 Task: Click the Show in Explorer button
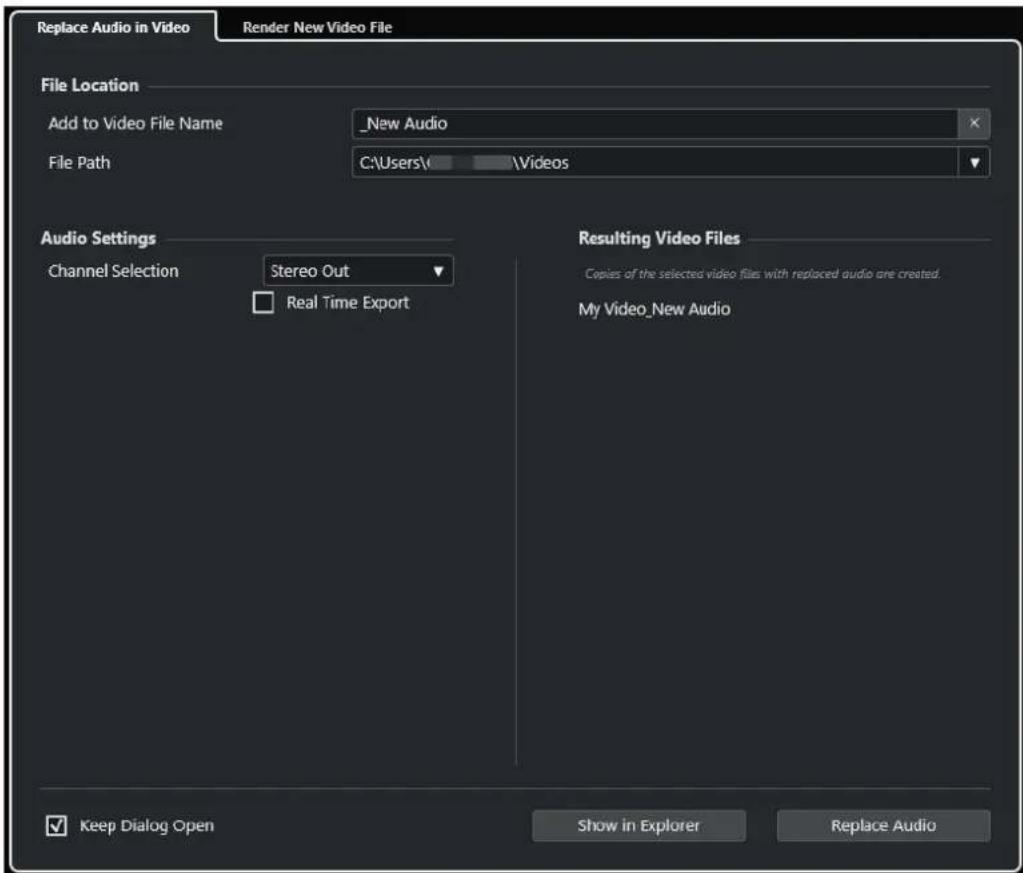[639, 825]
